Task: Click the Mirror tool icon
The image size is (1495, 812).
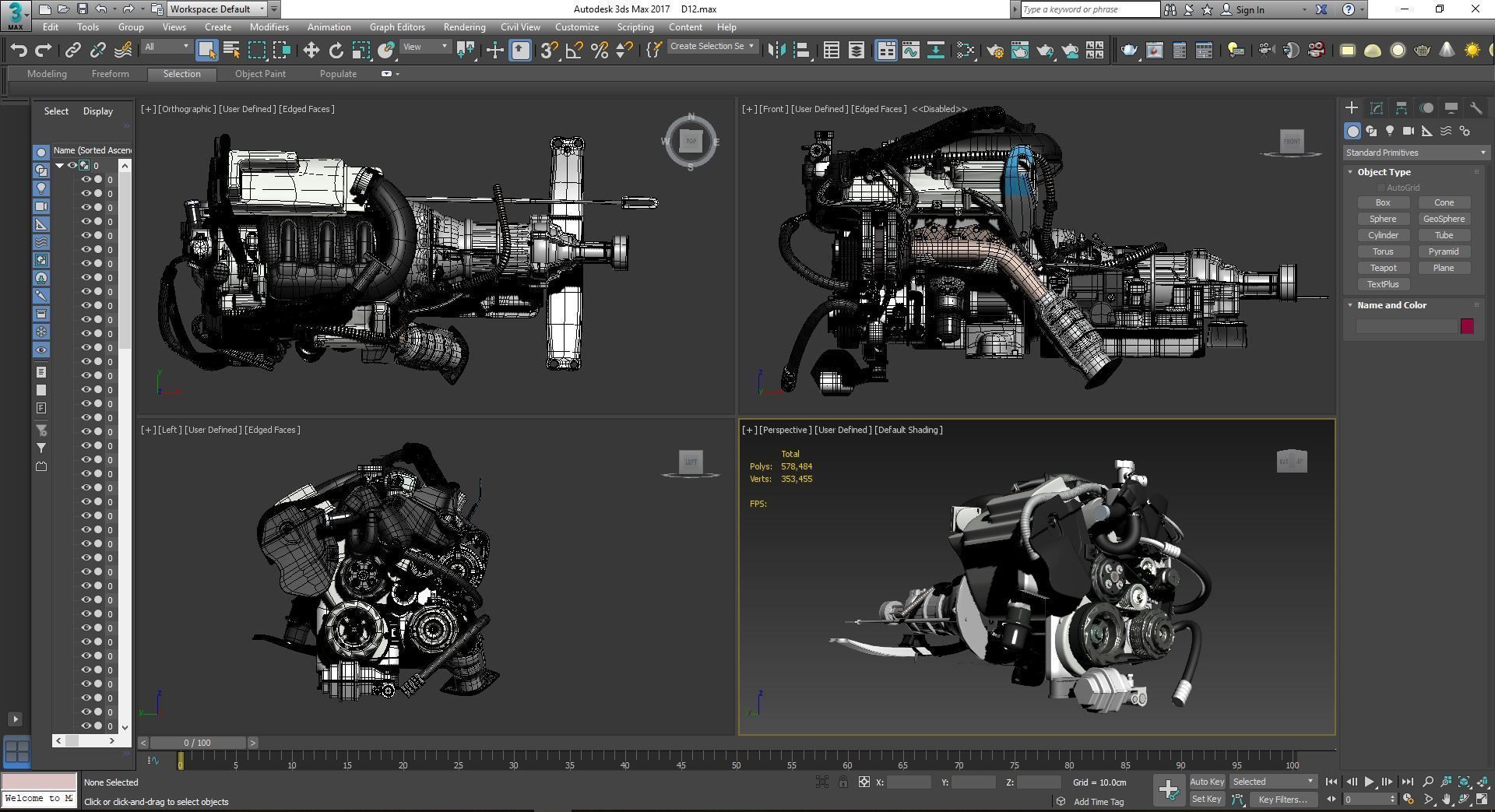Action: pyautogui.click(x=776, y=51)
